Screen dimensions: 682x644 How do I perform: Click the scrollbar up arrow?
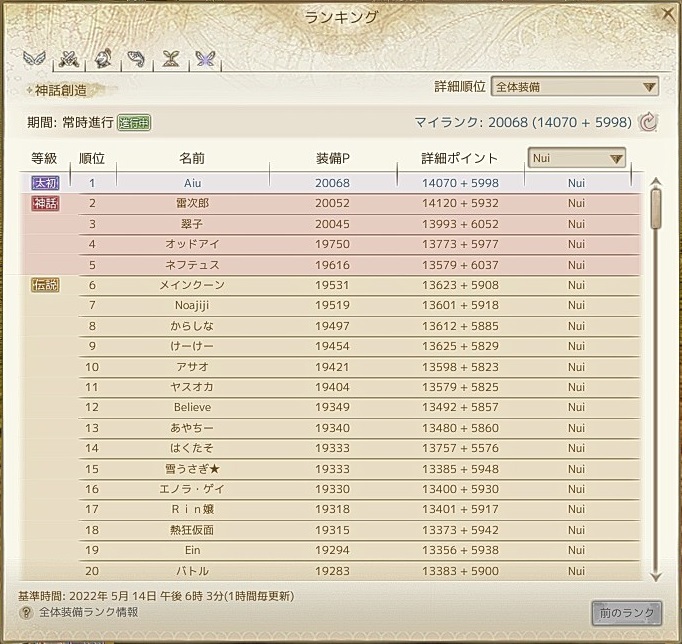pyautogui.click(x=656, y=183)
